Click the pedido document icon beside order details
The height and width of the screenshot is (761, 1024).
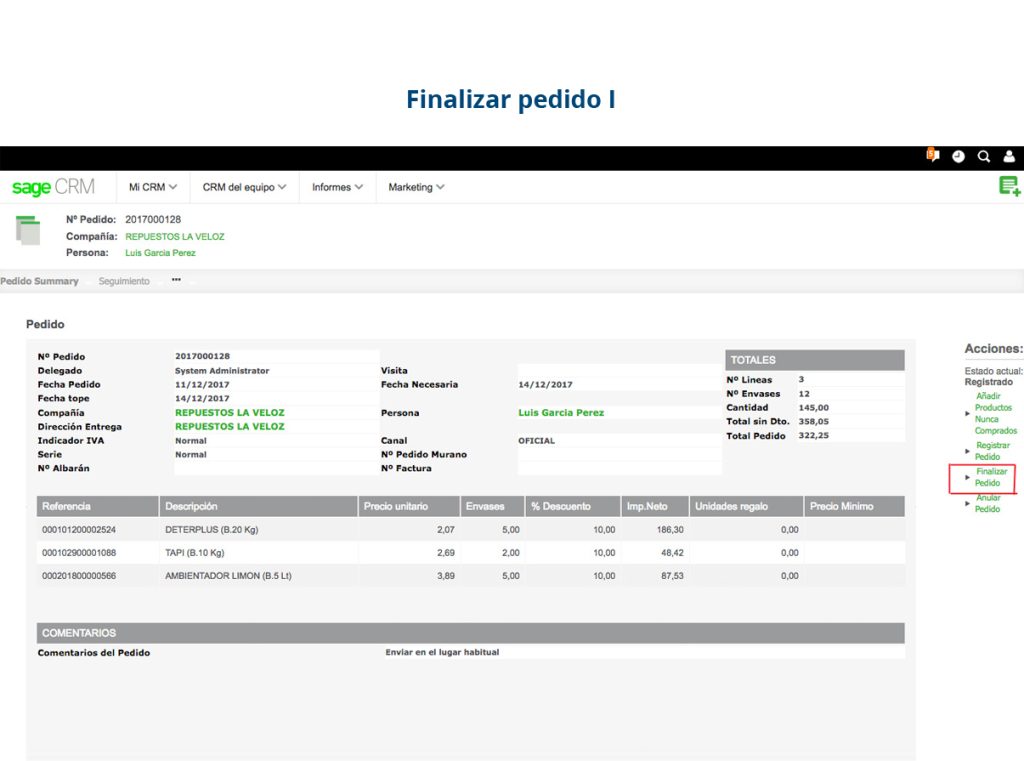28,230
